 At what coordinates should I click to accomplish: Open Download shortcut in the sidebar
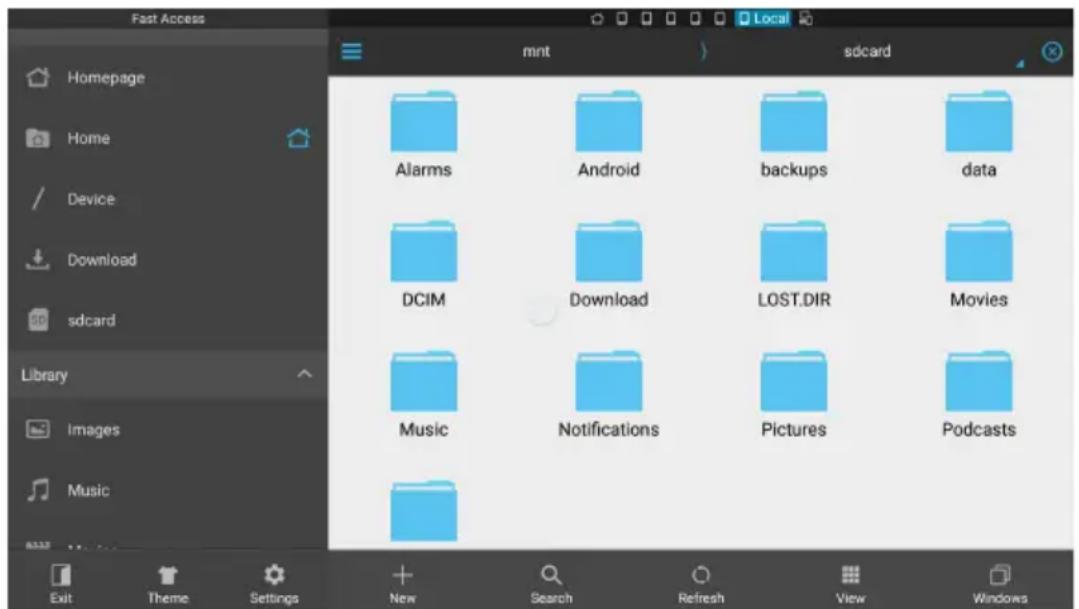[168, 259]
